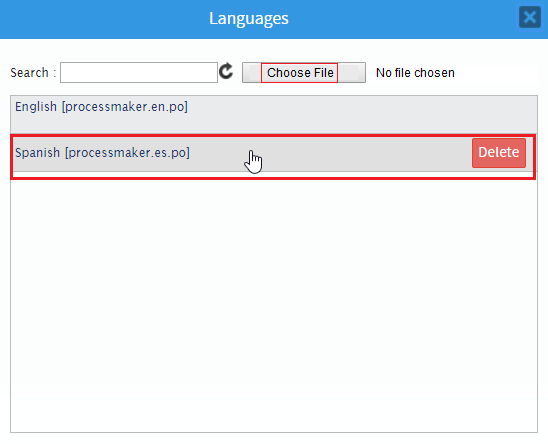The height and width of the screenshot is (444, 548).
Task: Click the Languages dialog title
Action: (x=249, y=19)
